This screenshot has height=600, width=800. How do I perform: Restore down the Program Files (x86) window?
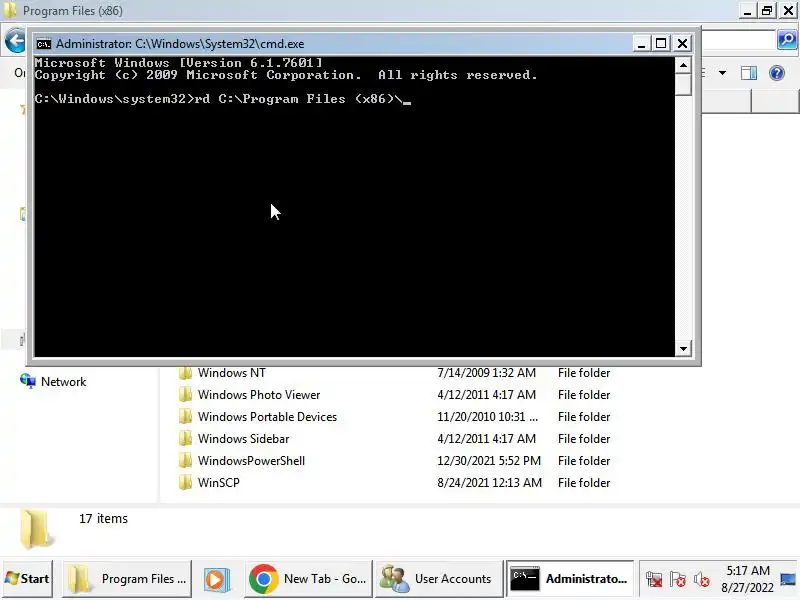click(x=767, y=11)
